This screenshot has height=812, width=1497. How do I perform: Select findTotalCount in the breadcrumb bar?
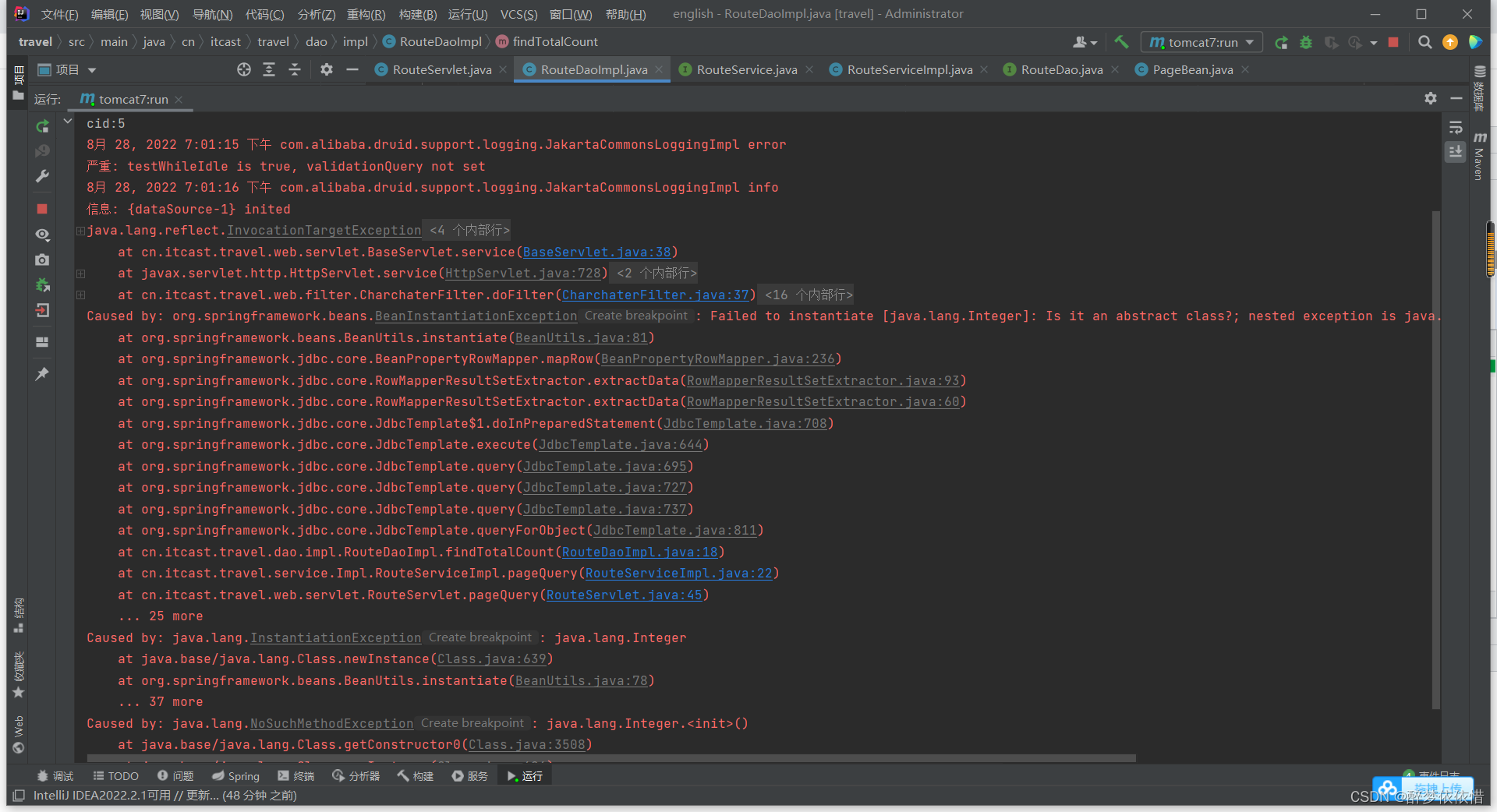click(x=554, y=41)
